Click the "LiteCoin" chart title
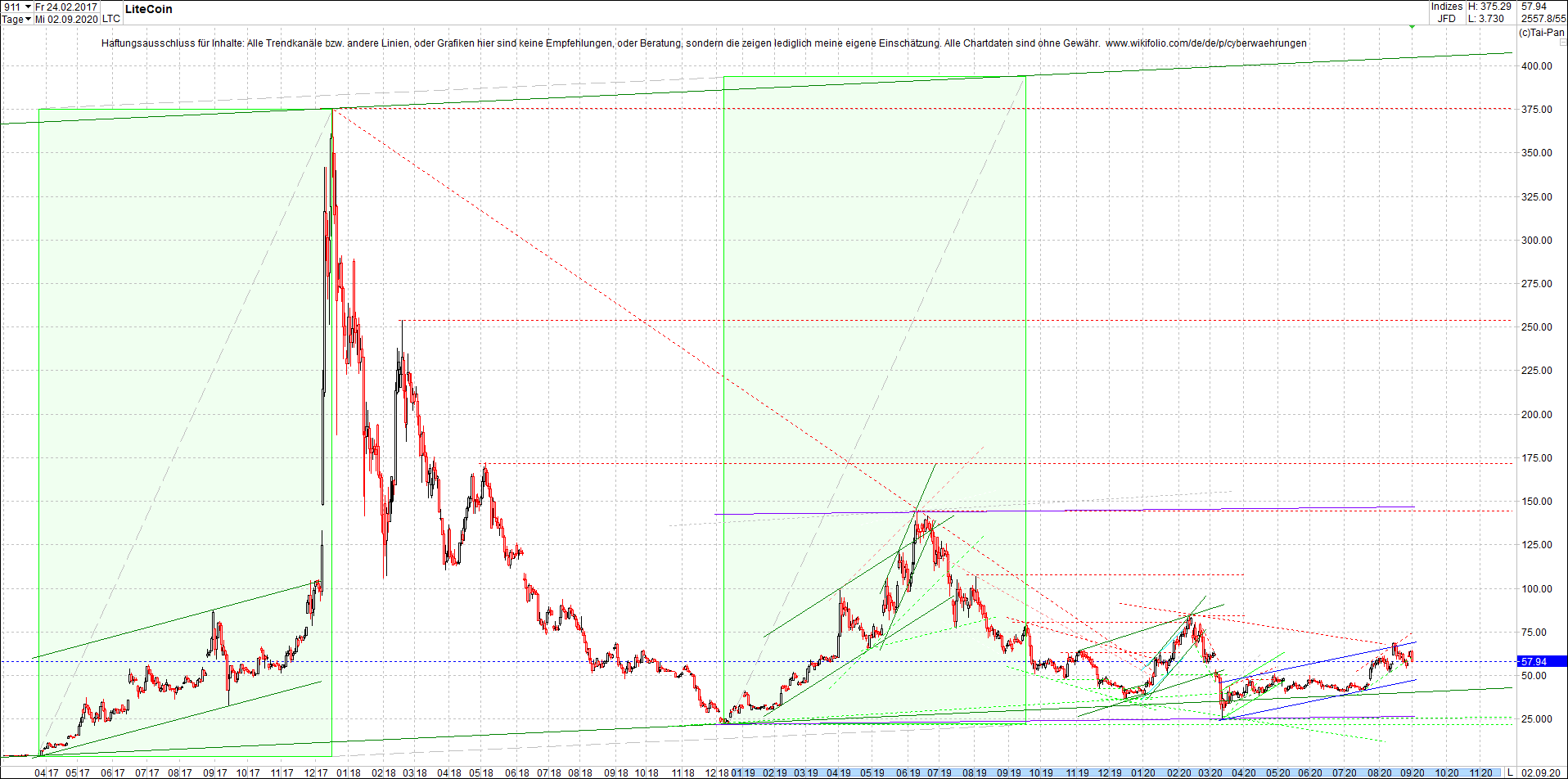This screenshot has width=1568, height=779. click(x=148, y=9)
